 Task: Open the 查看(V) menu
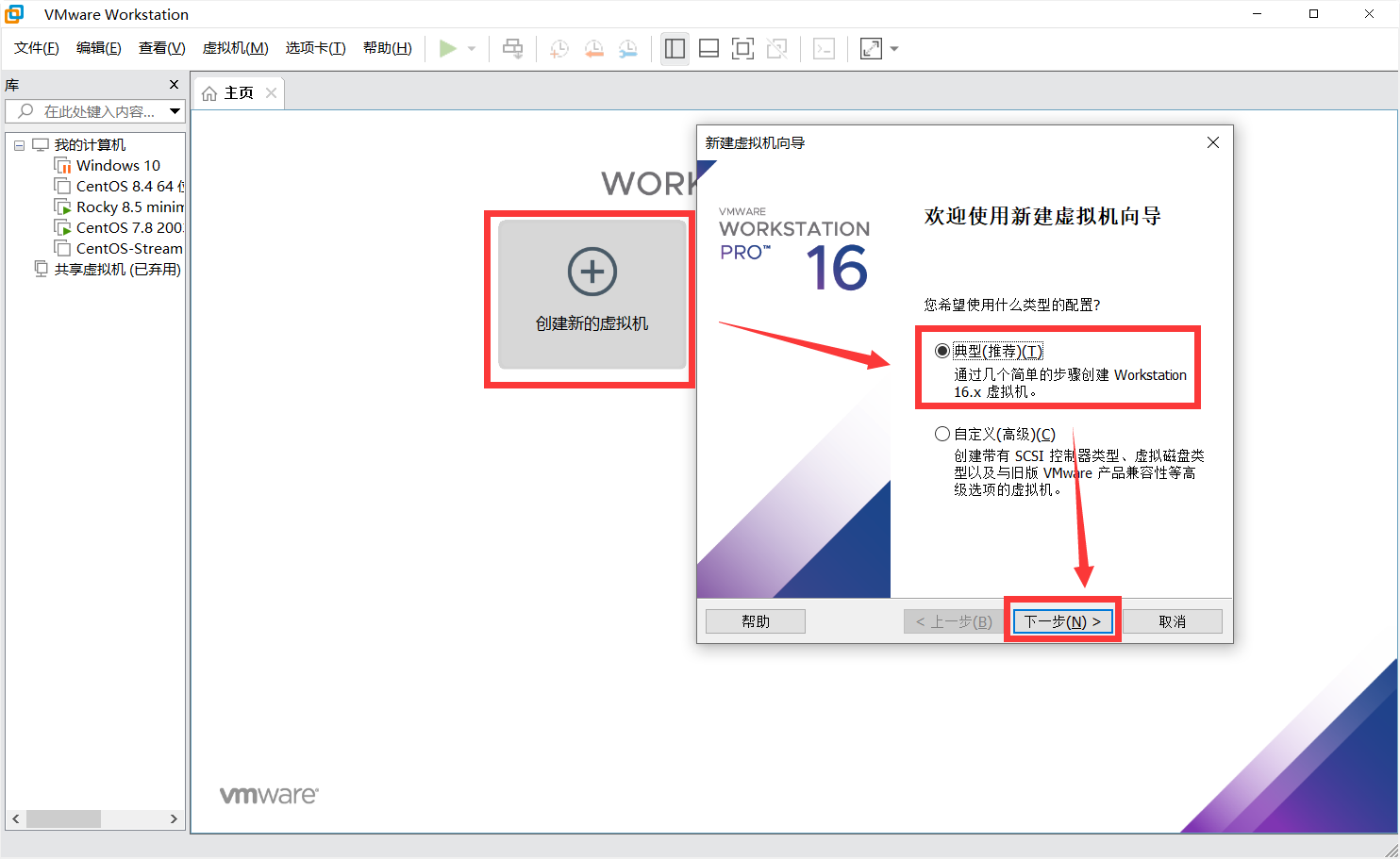click(161, 48)
